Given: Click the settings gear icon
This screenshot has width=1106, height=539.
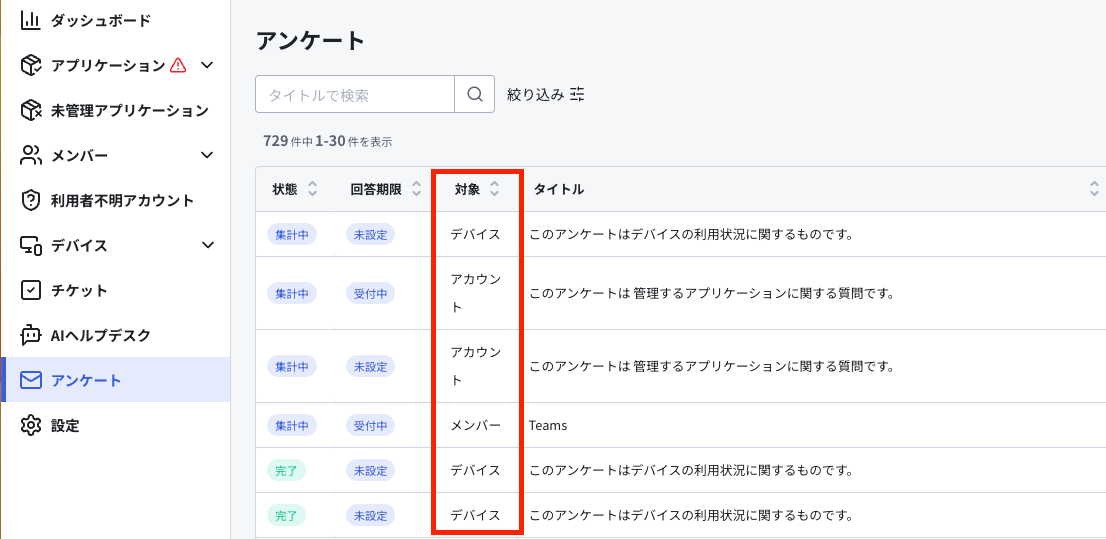Looking at the screenshot, I should click(30, 425).
